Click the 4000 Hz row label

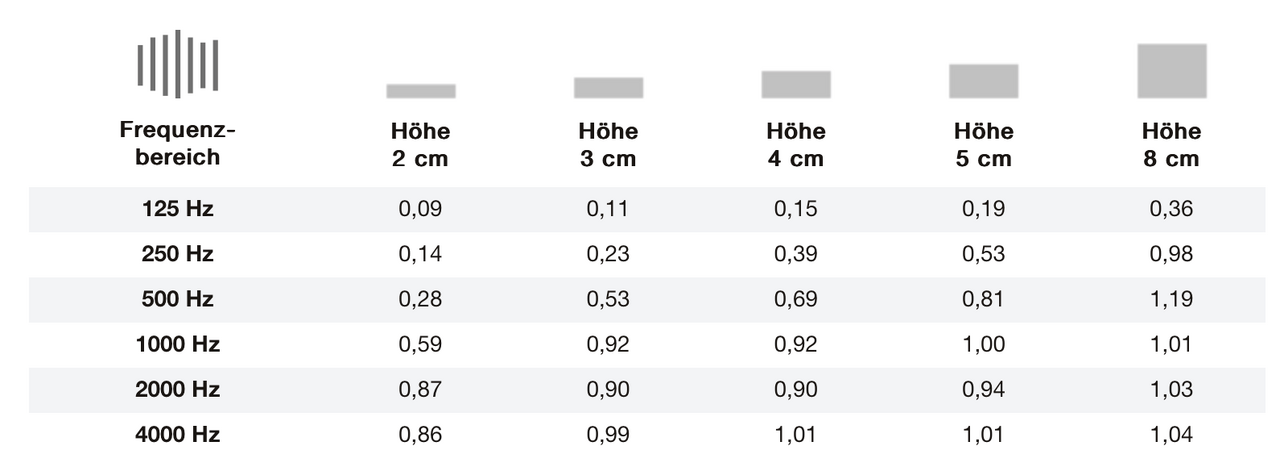point(177,435)
